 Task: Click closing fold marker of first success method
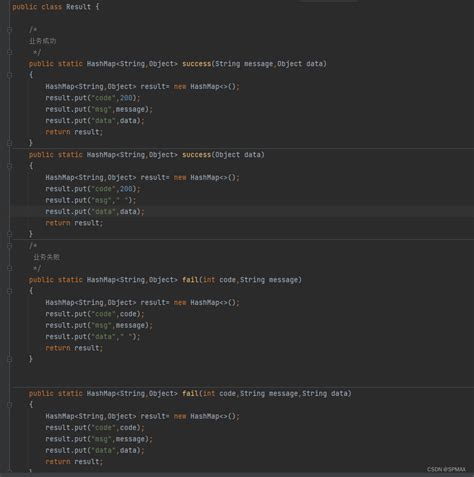9,143
